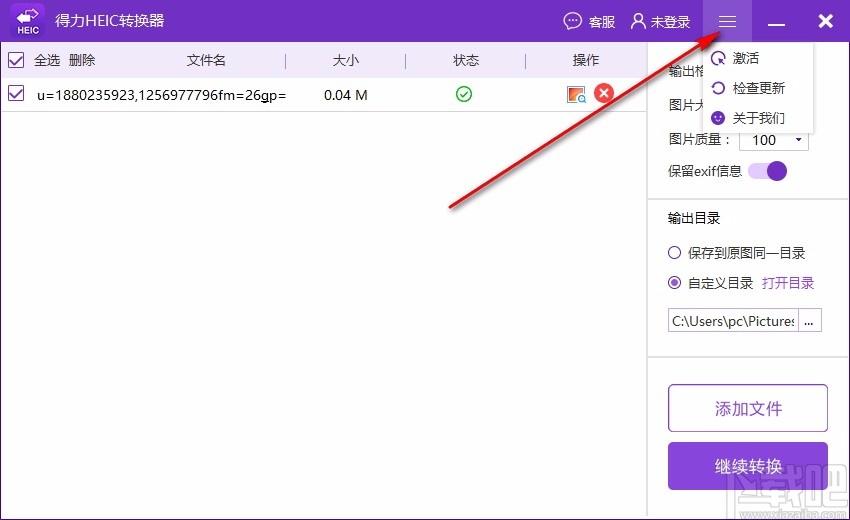The height and width of the screenshot is (520, 850).
Task: Uncheck the file row checkbox
Action: [x=16, y=93]
